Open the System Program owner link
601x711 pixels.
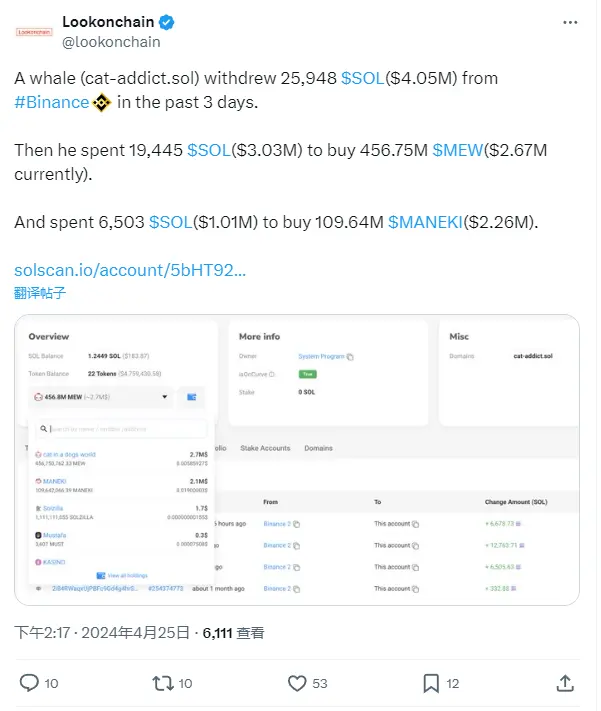321,356
